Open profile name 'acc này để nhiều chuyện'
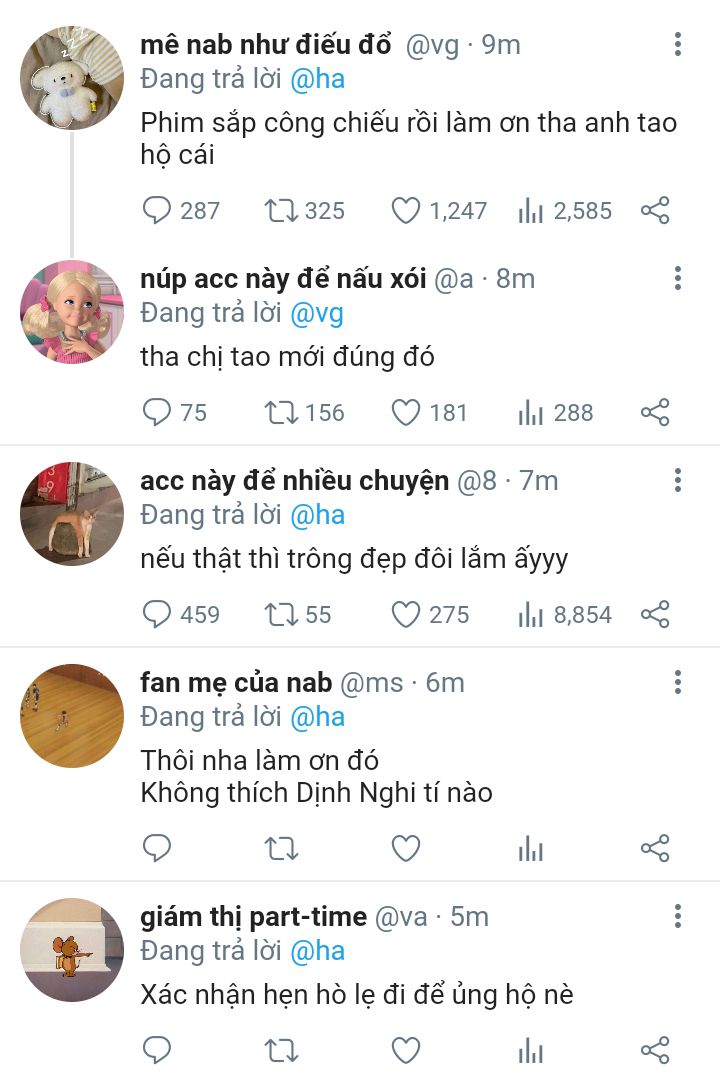 (294, 481)
